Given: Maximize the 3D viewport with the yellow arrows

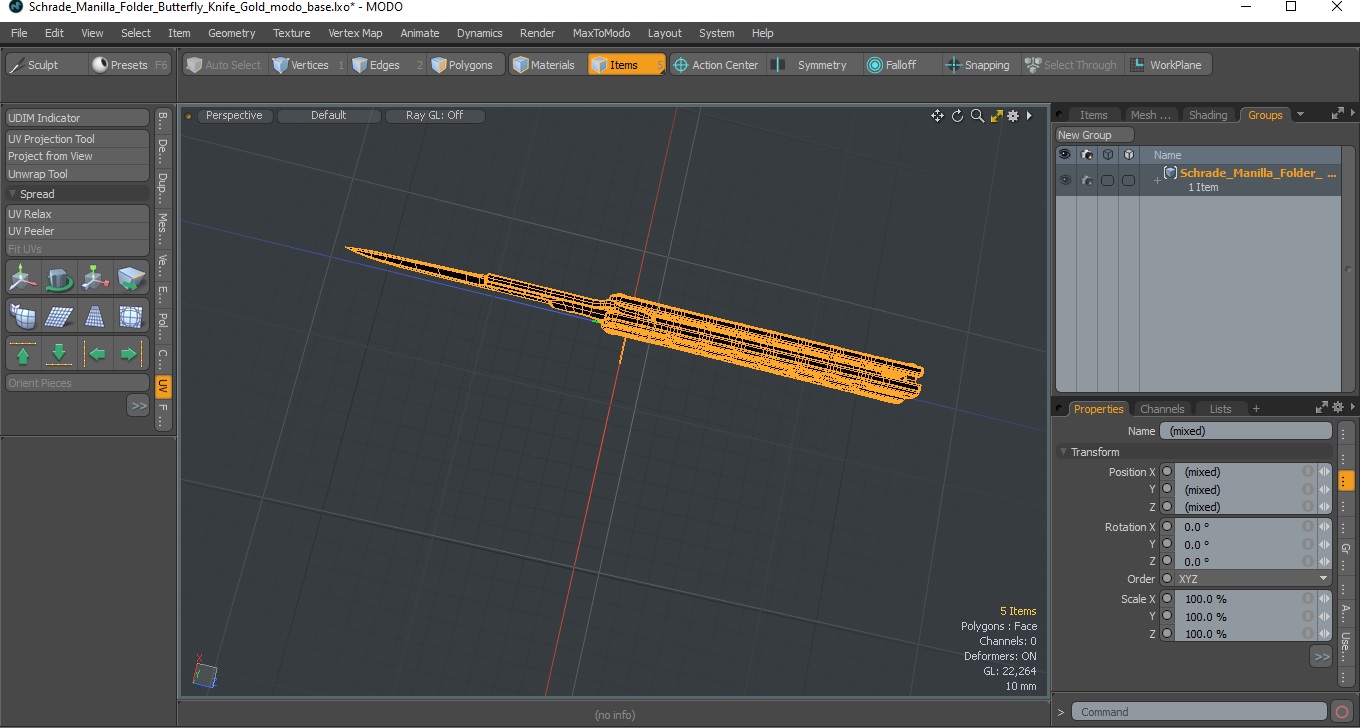Looking at the screenshot, I should pyautogui.click(x=996, y=116).
